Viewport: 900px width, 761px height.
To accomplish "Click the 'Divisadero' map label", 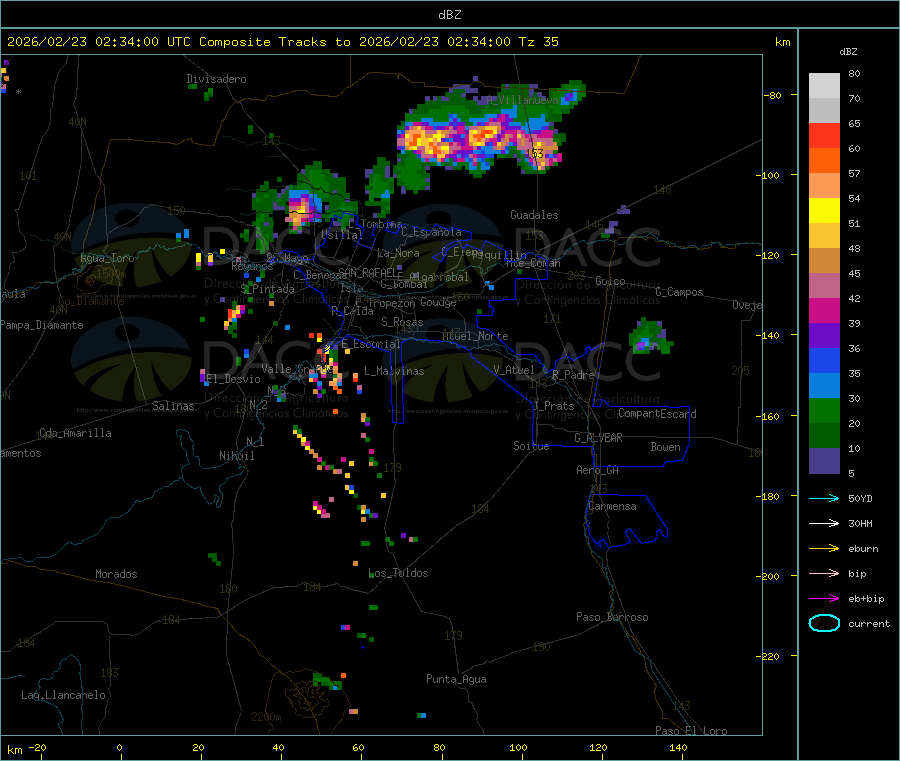I will coord(216,79).
